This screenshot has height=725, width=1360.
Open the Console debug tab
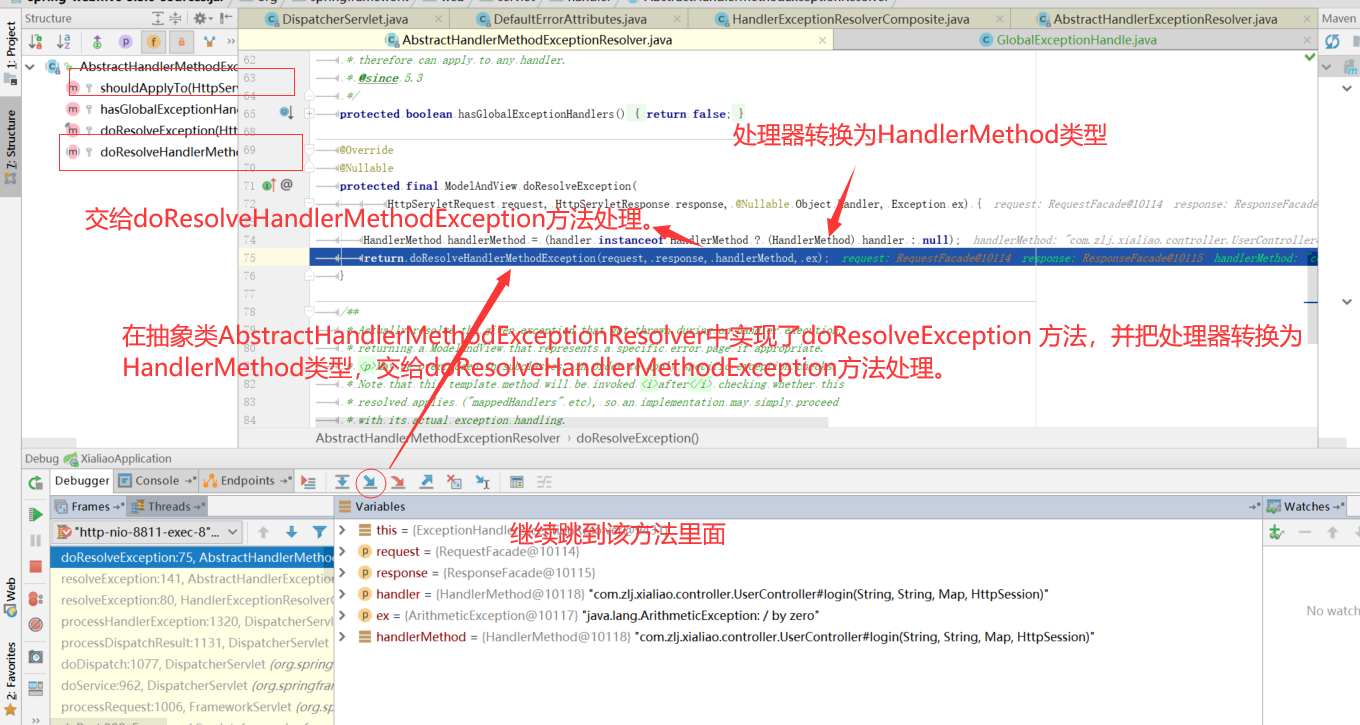pos(156,481)
